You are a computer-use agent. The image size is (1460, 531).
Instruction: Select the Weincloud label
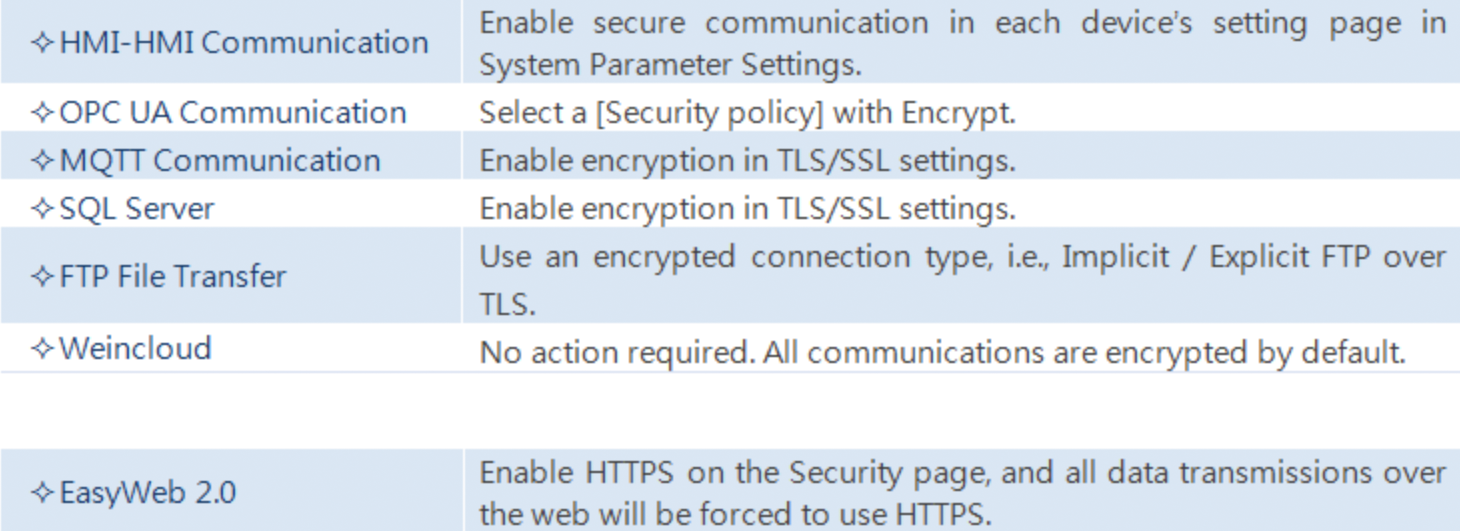(135, 349)
